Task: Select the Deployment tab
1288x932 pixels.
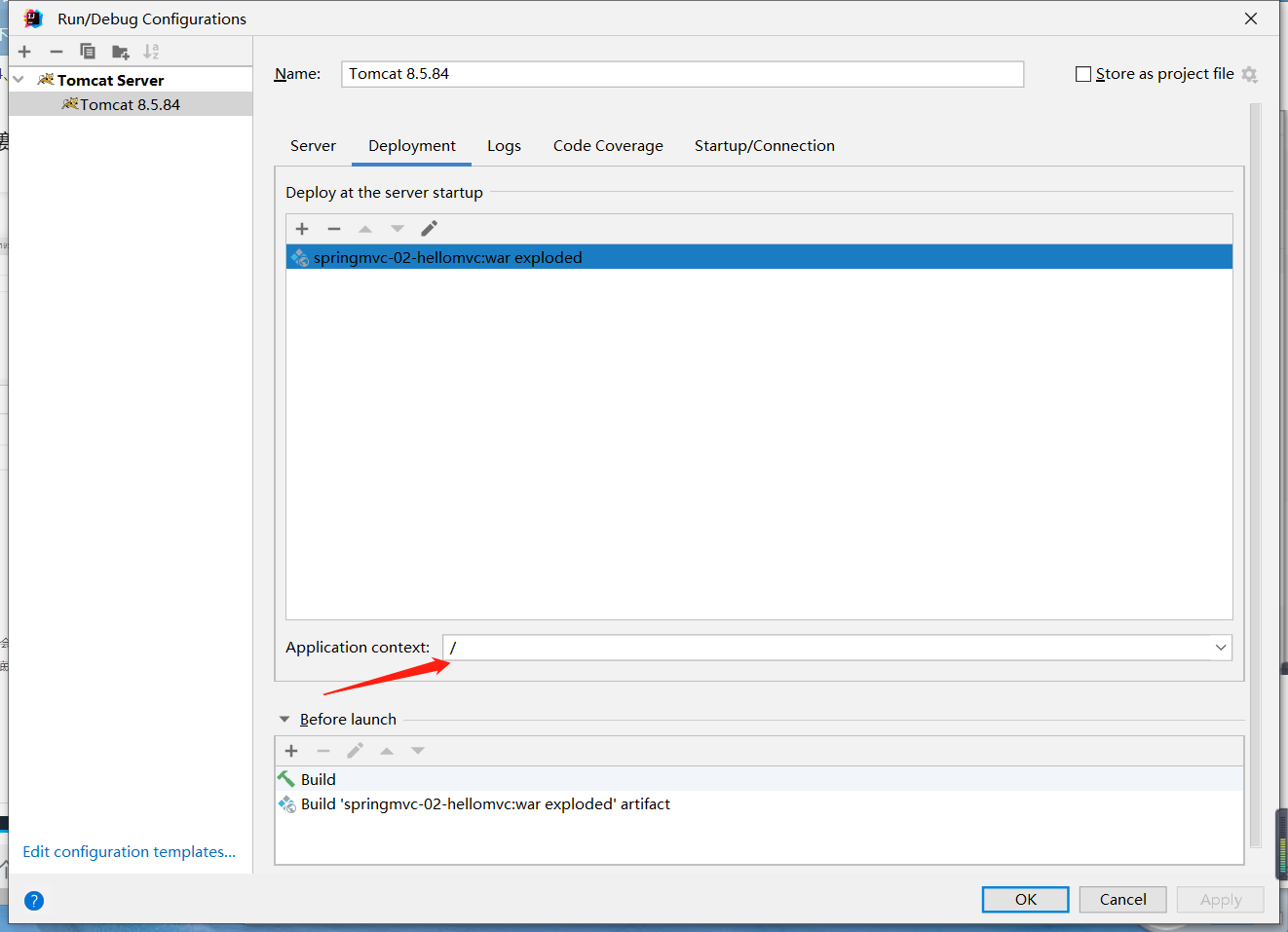Action: point(412,146)
